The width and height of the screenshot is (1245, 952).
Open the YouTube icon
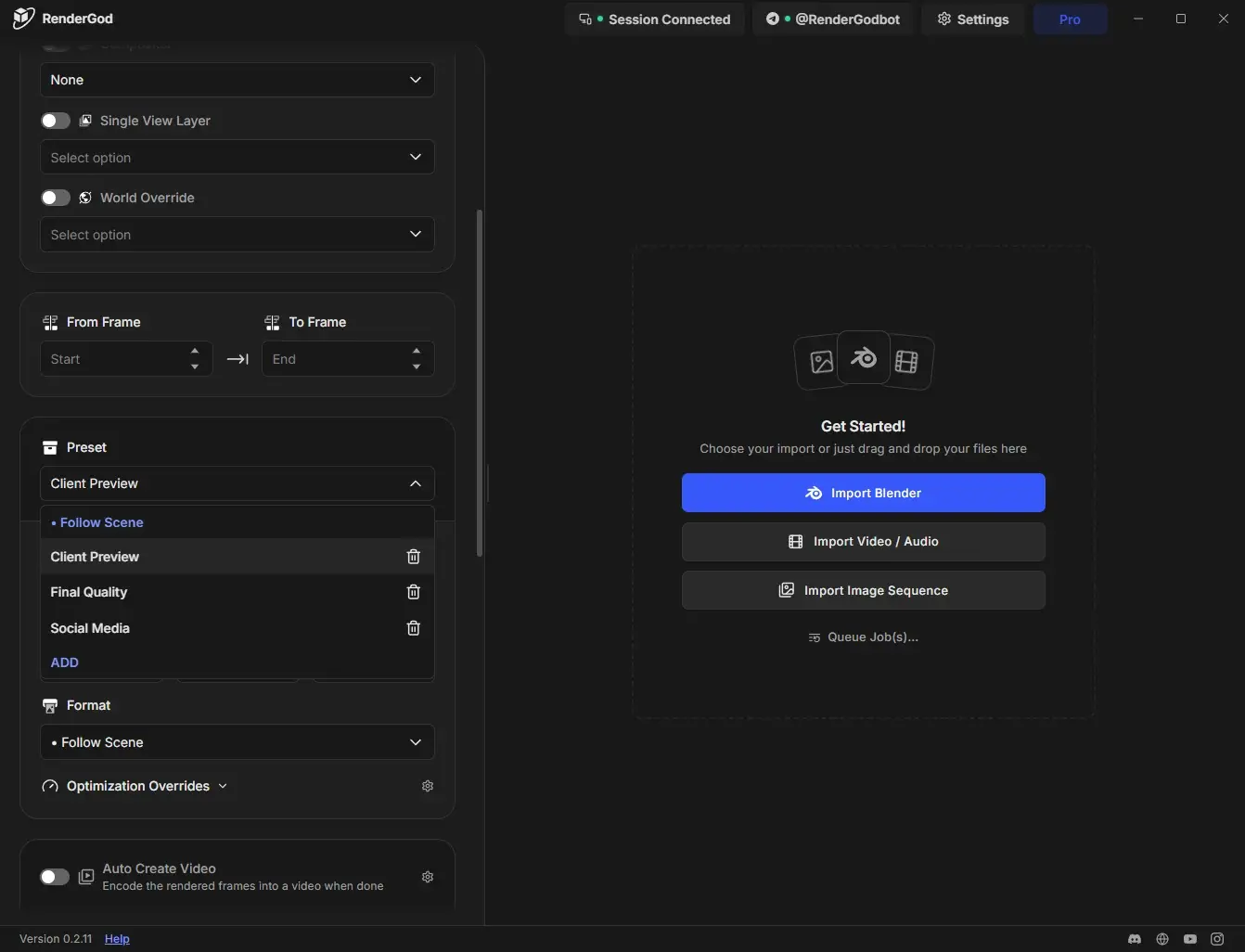1190,939
